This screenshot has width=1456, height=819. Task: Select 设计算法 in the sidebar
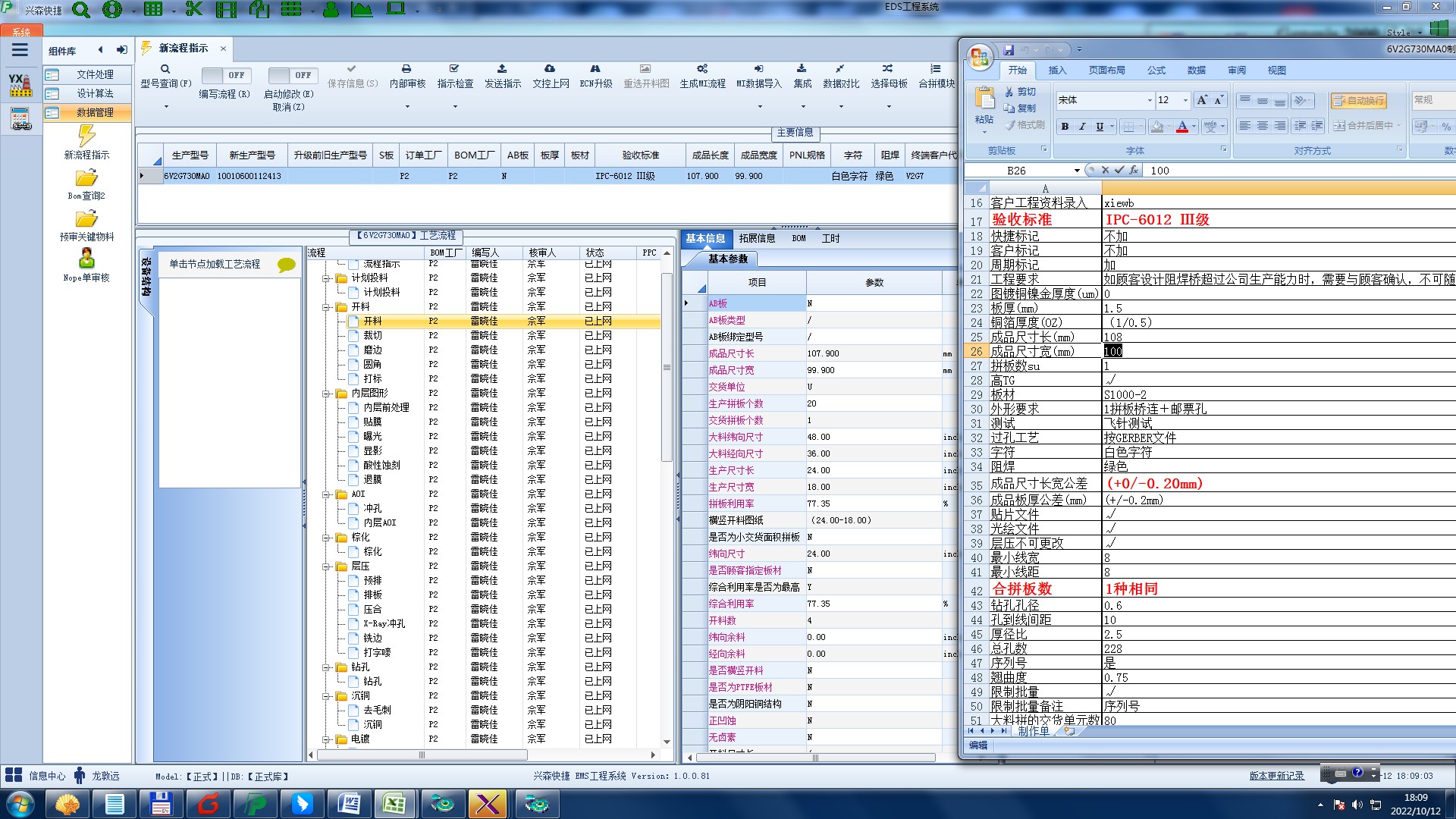coord(95,93)
